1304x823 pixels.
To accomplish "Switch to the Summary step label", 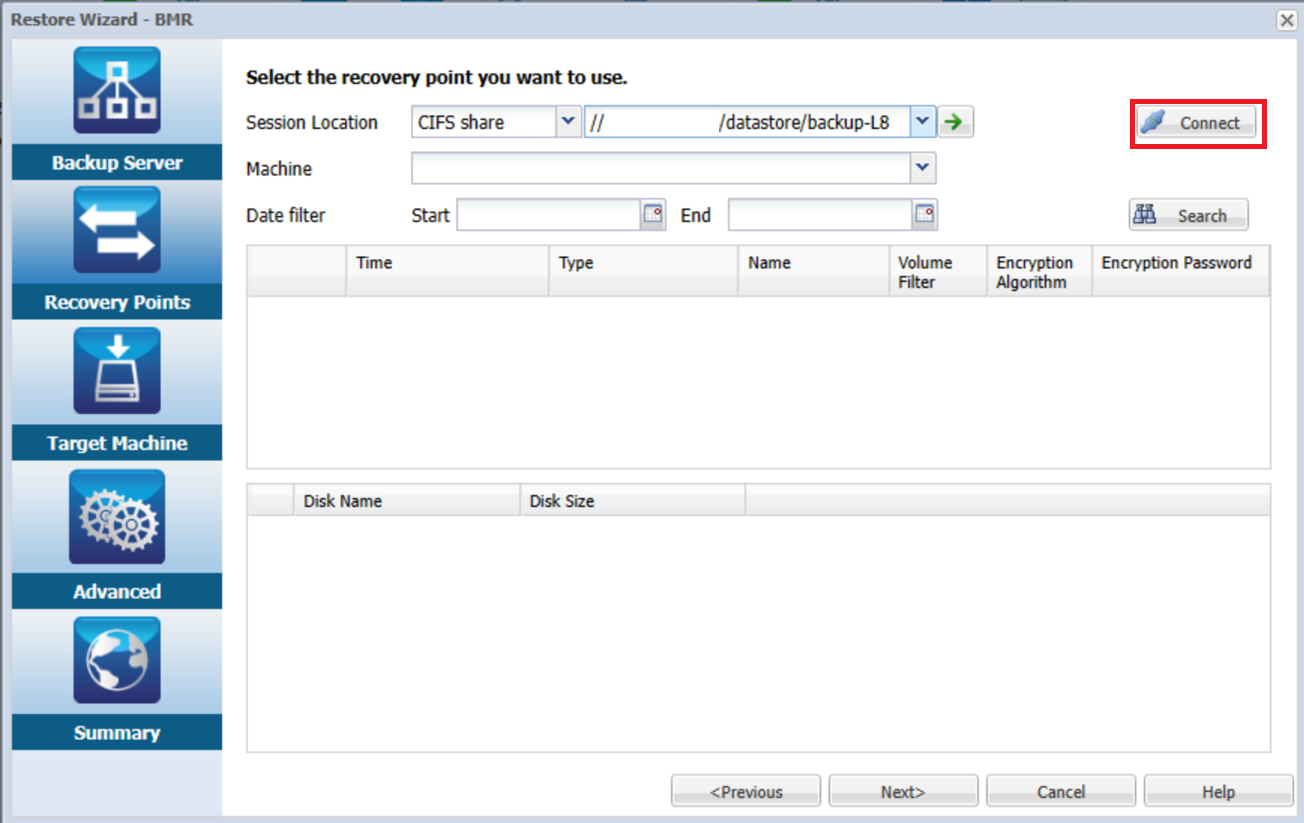I will coord(117,733).
